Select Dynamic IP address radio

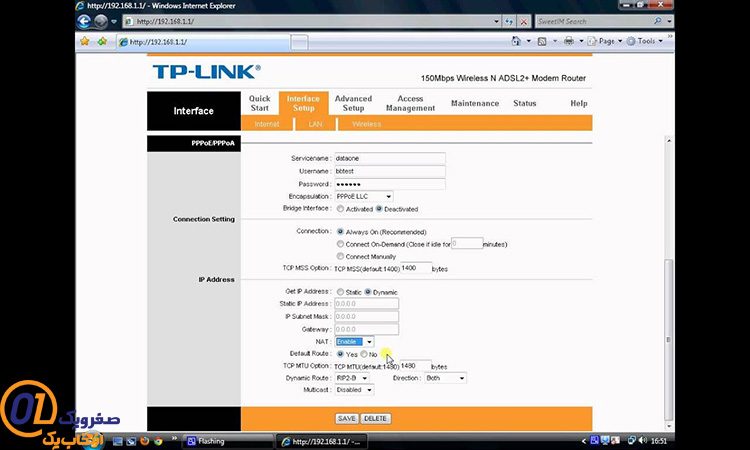coord(367,292)
